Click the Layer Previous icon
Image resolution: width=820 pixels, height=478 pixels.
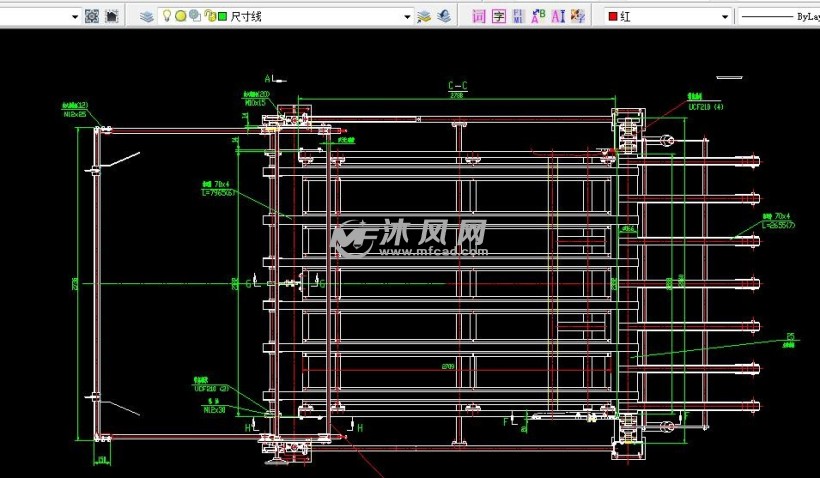point(442,16)
